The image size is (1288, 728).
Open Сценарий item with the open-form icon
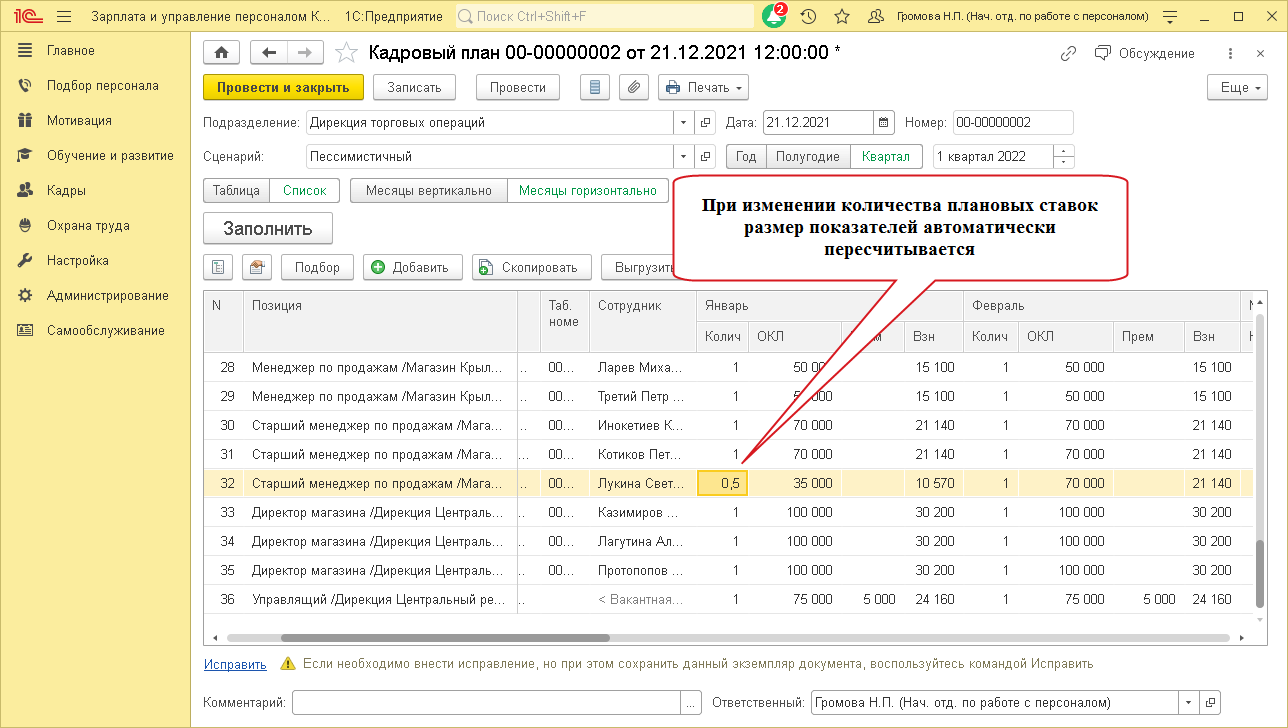point(705,157)
